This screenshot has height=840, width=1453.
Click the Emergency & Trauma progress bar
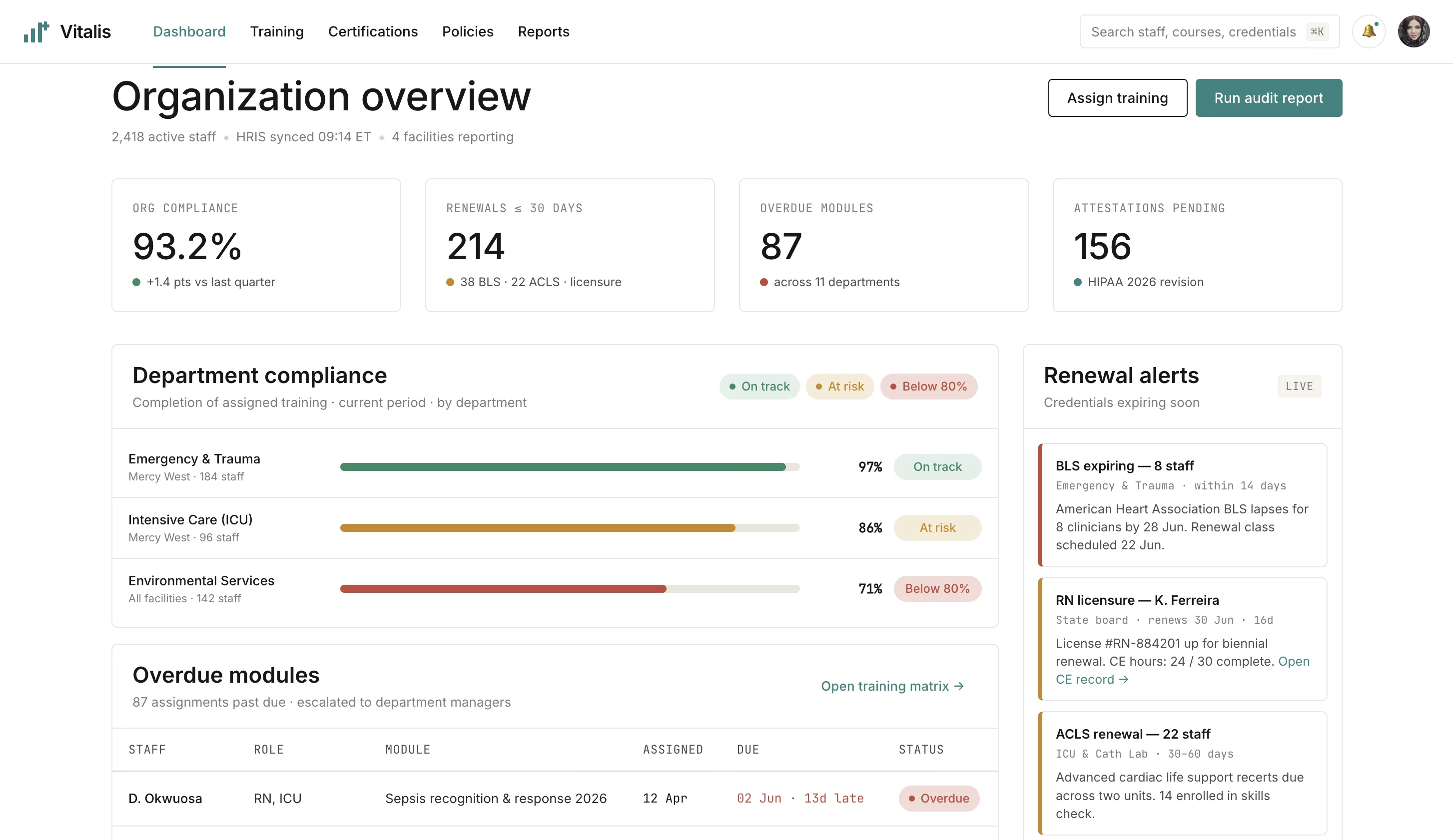[569, 467]
